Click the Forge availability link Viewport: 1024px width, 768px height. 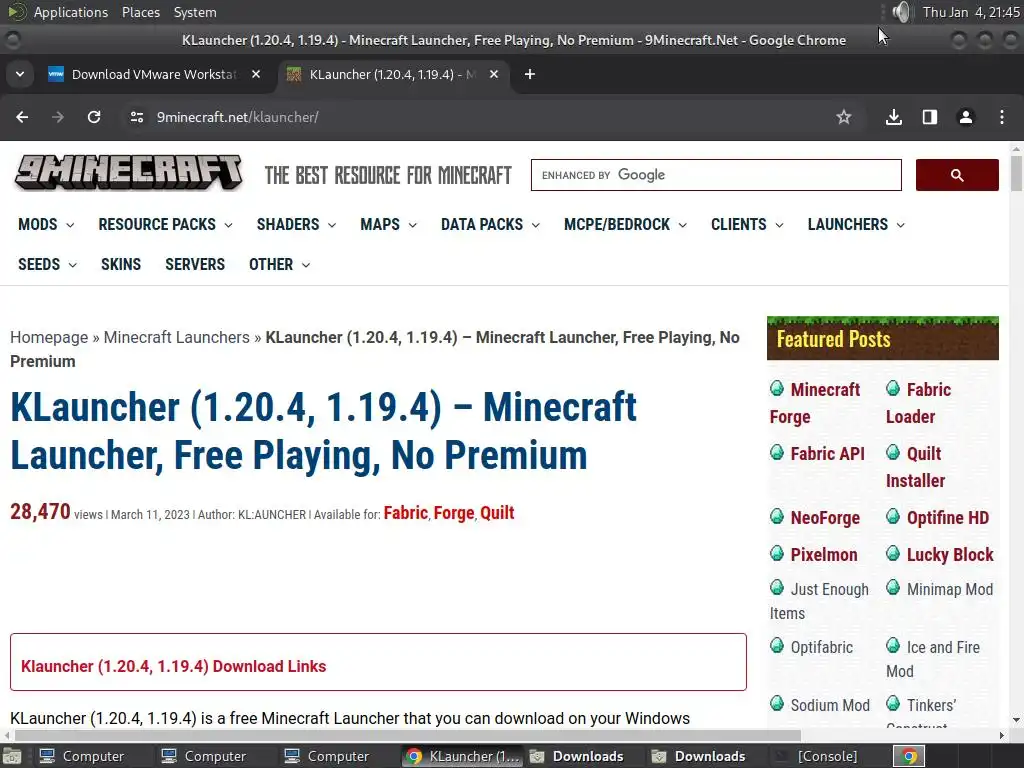point(454,513)
